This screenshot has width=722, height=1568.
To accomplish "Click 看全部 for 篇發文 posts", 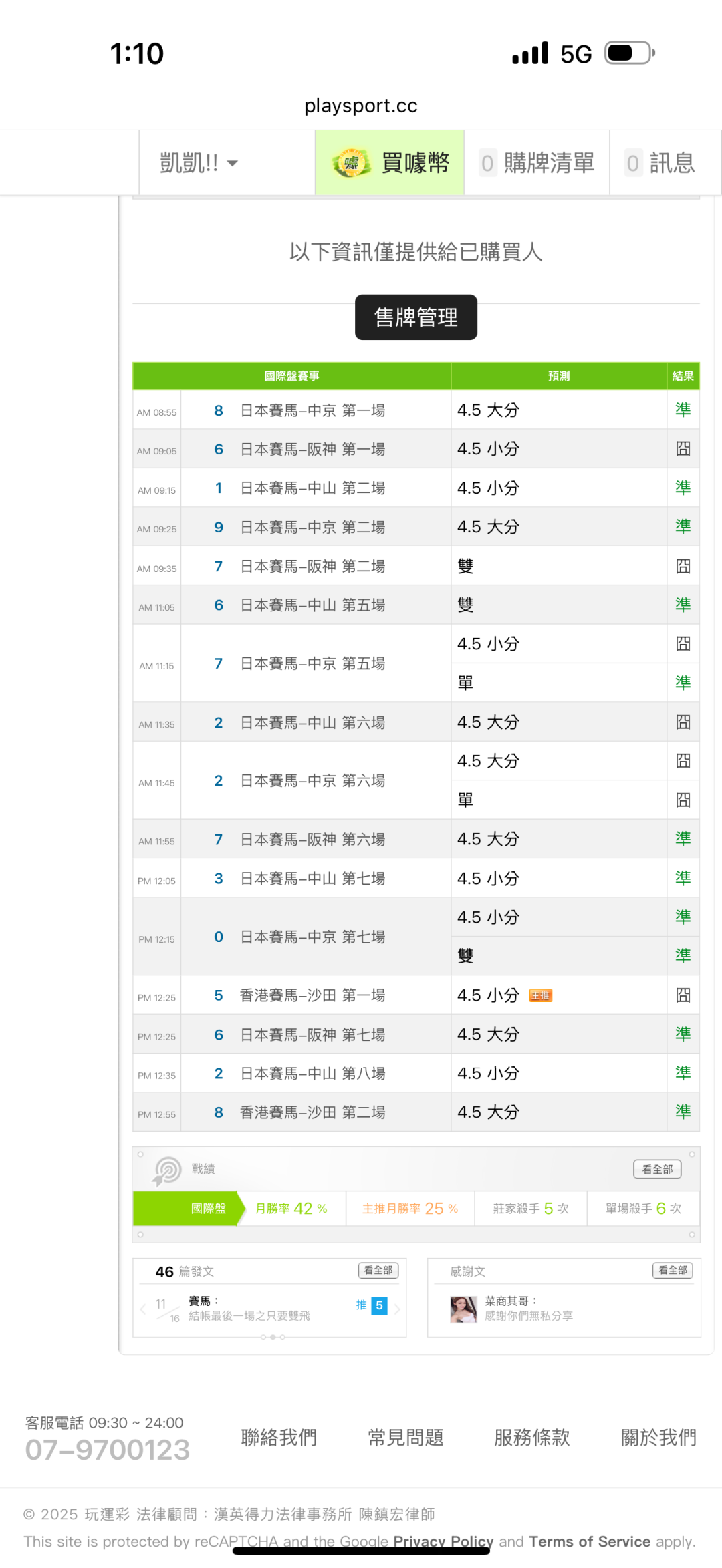I will (x=378, y=1271).
